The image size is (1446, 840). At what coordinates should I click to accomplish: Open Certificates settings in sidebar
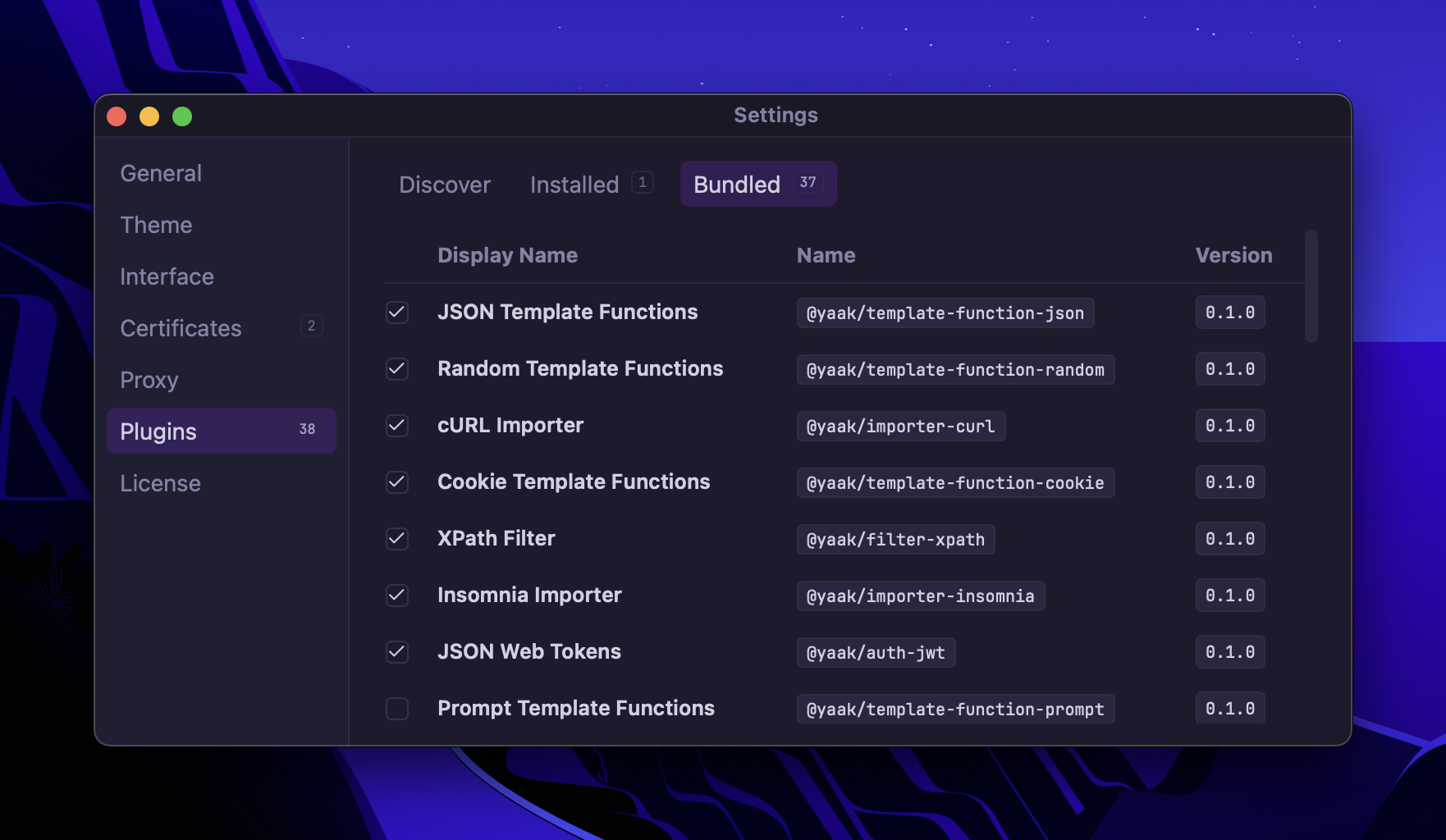click(181, 328)
